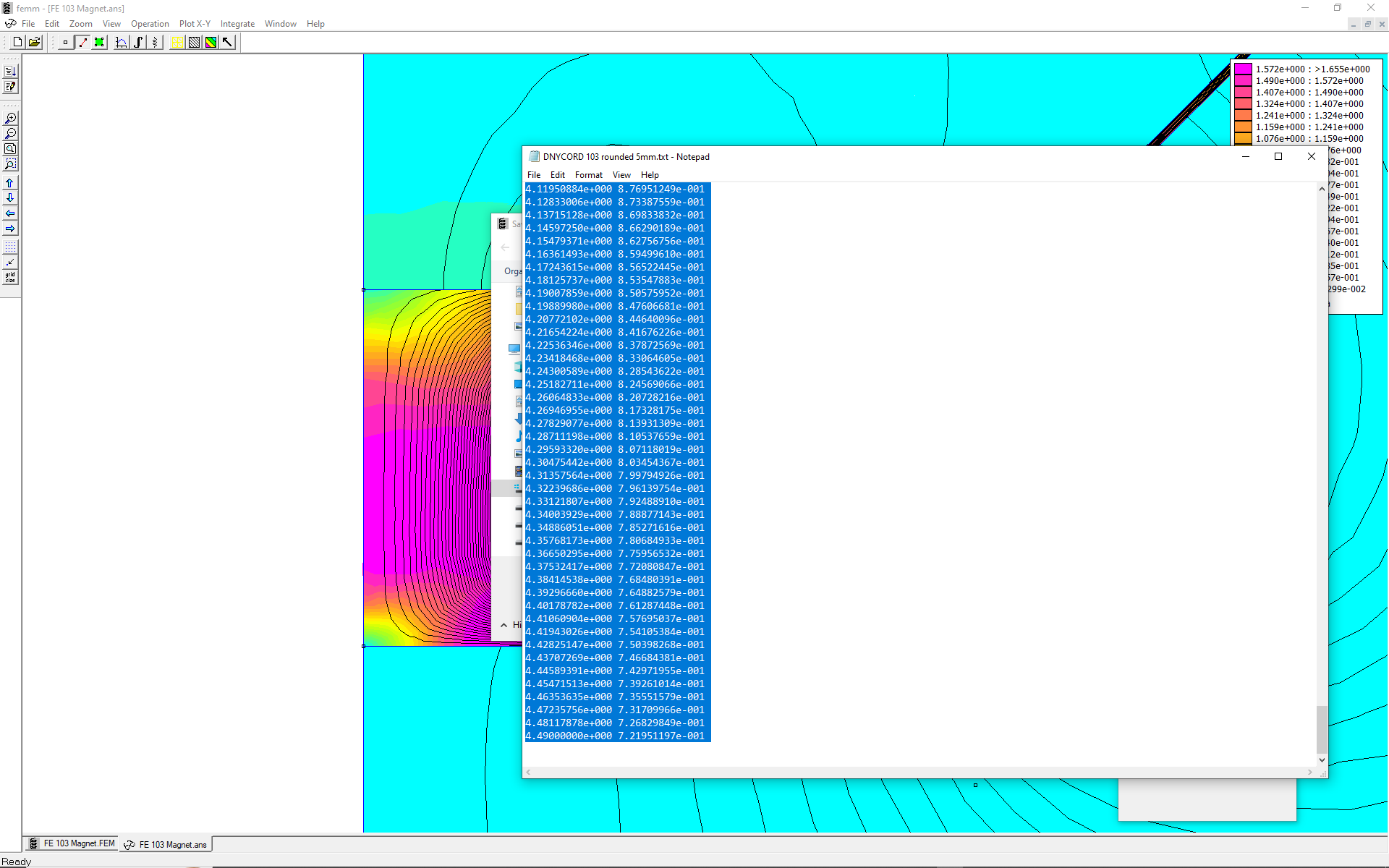
Task: Click Notepad vertical scrollbar thumb
Action: click(1322, 729)
